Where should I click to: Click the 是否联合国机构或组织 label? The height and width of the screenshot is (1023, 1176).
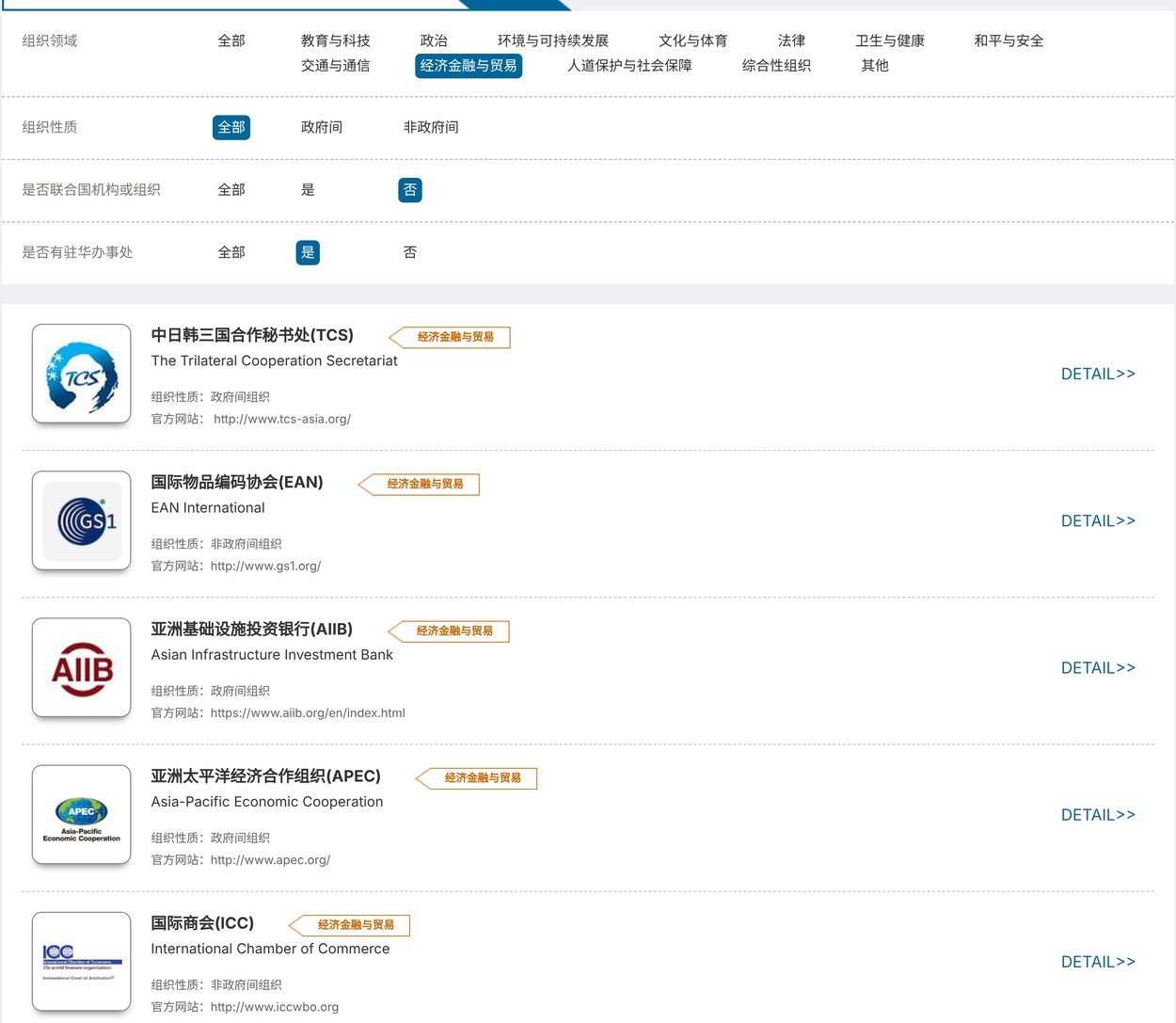click(91, 189)
